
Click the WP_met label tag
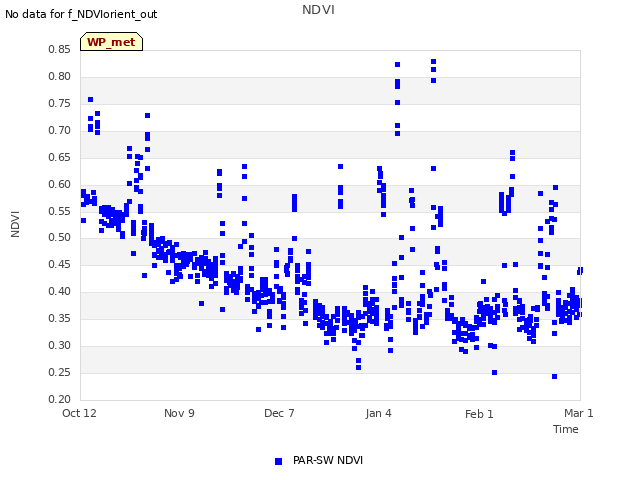coord(111,42)
